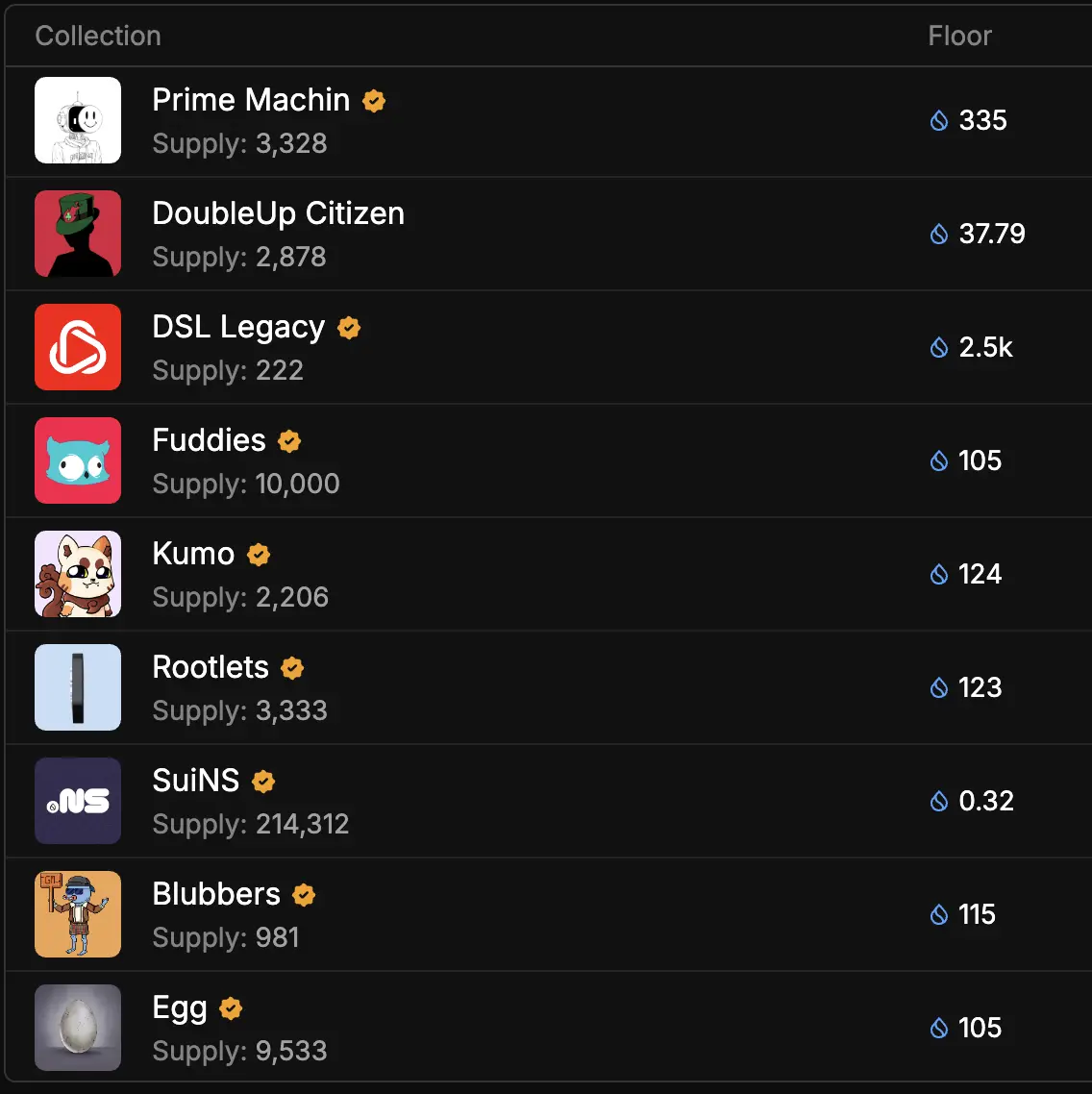Click the Kumo cat avatar
Image resolution: width=1092 pixels, height=1094 pixels.
pos(78,574)
